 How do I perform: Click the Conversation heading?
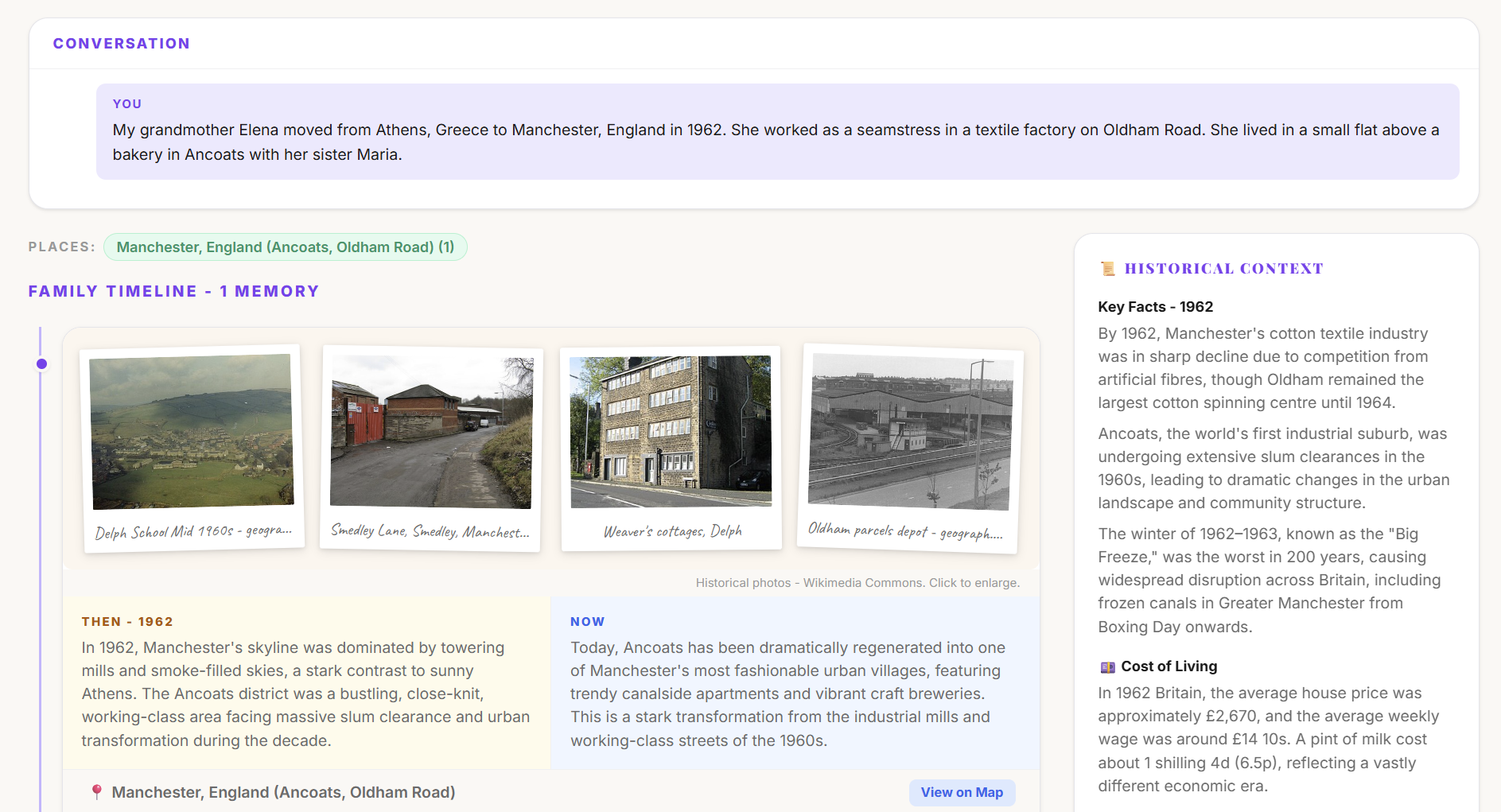click(x=122, y=44)
